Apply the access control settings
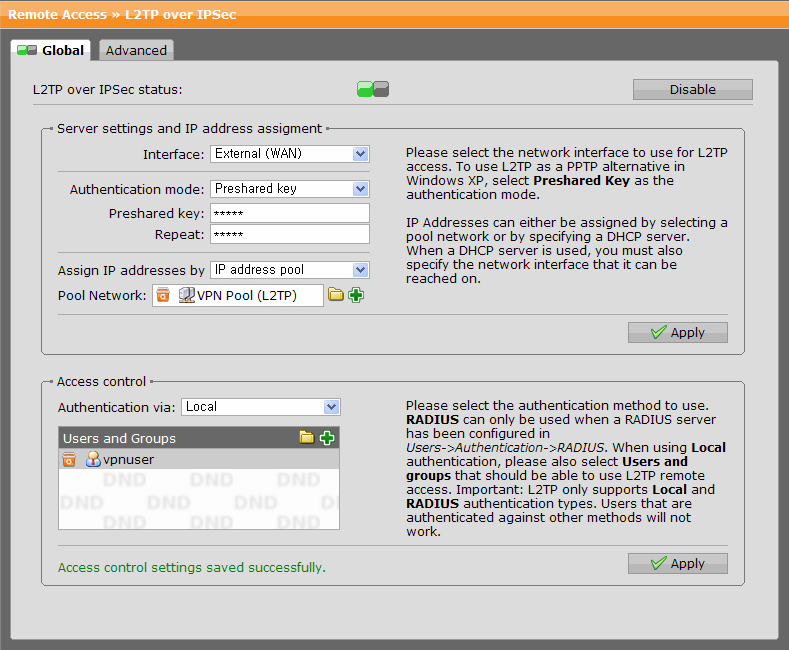 coord(677,564)
